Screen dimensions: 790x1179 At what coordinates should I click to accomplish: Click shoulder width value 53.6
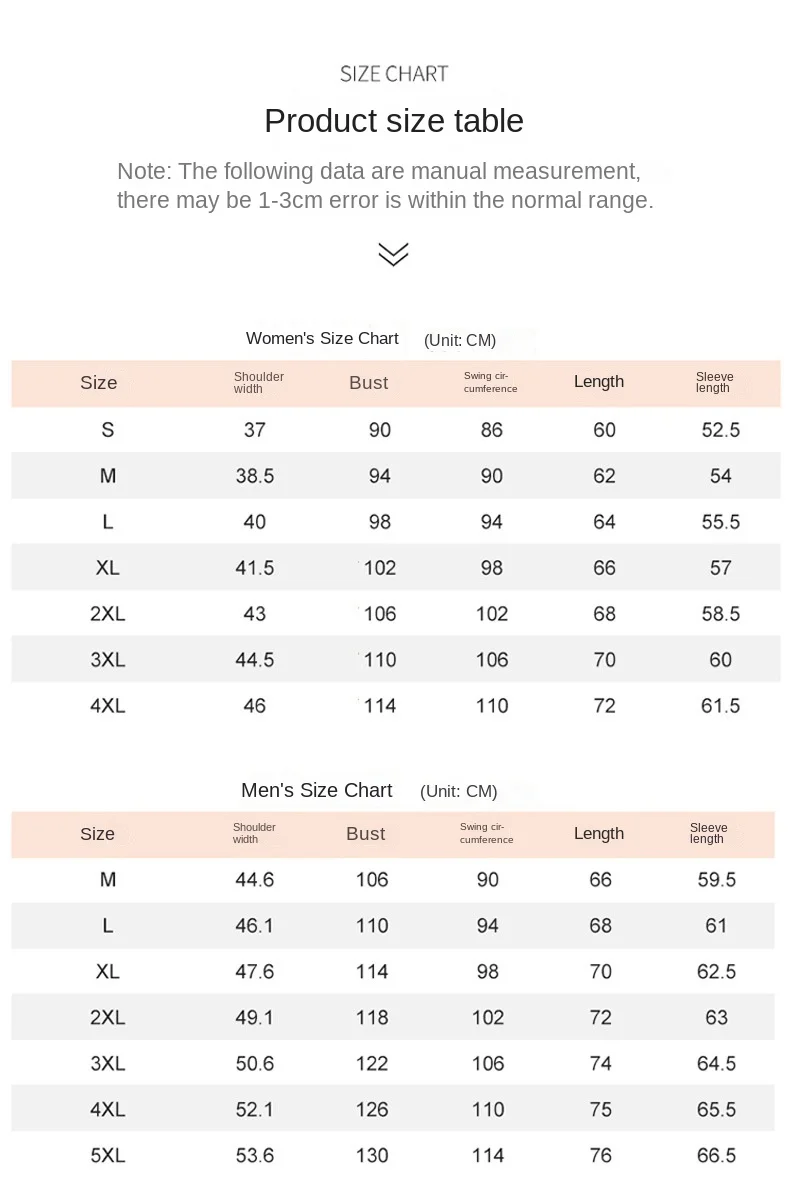point(255,1156)
